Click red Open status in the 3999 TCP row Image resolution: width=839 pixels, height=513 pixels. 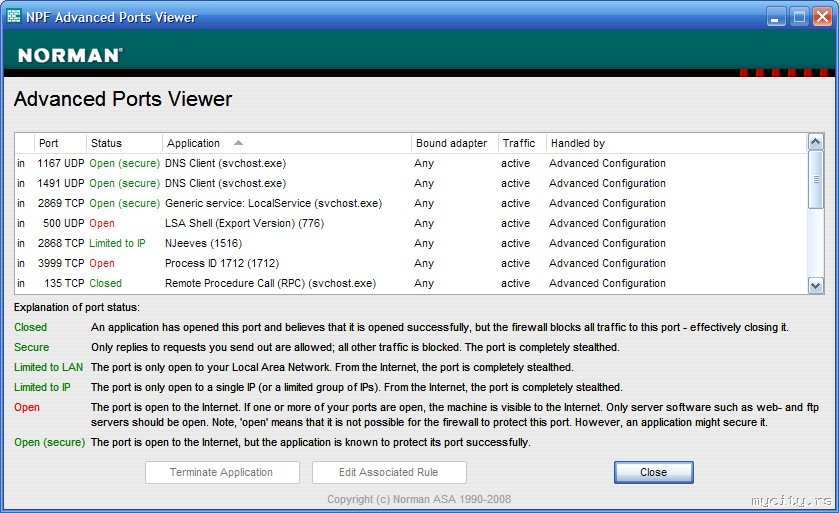click(102, 263)
